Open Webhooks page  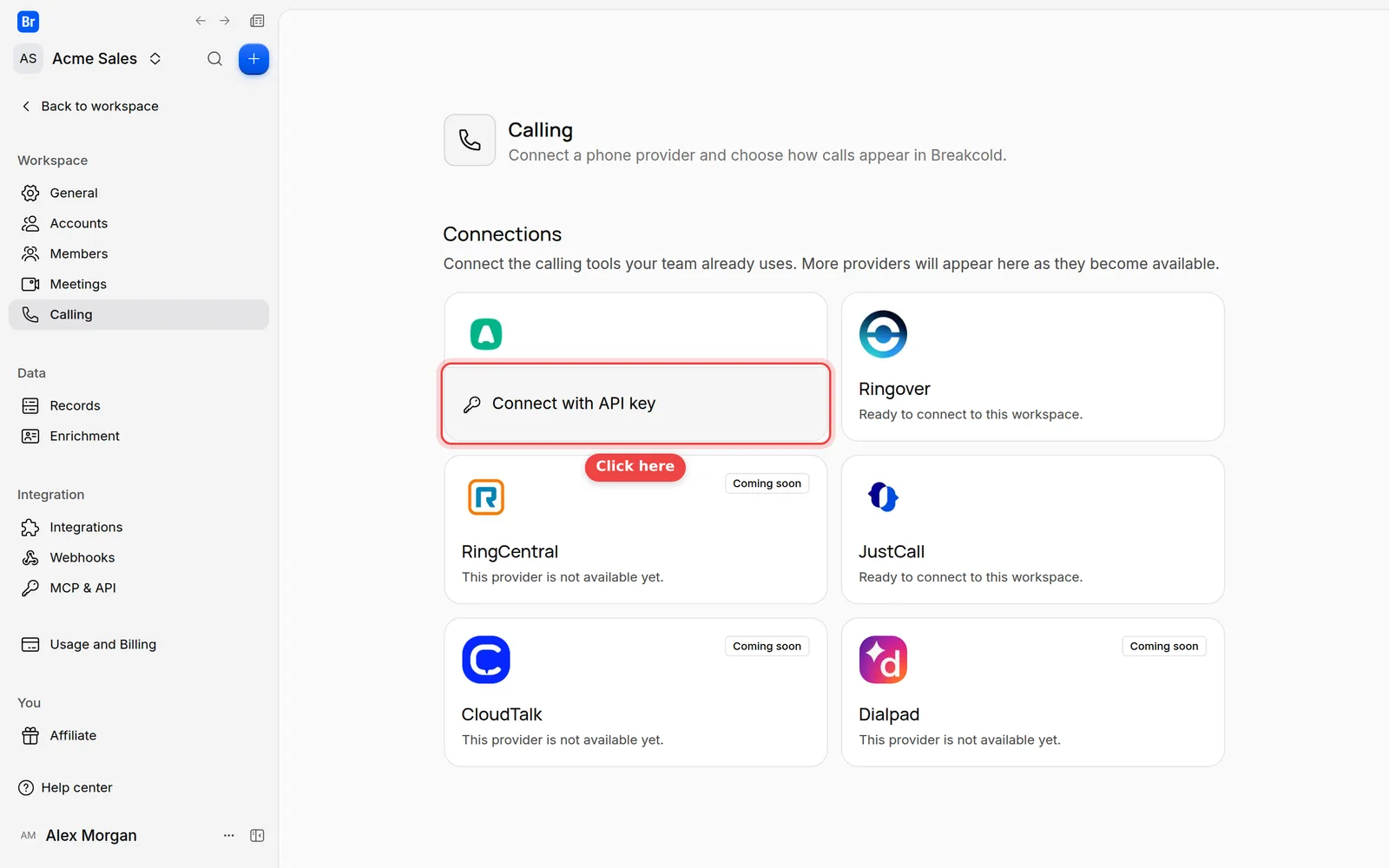139,557
